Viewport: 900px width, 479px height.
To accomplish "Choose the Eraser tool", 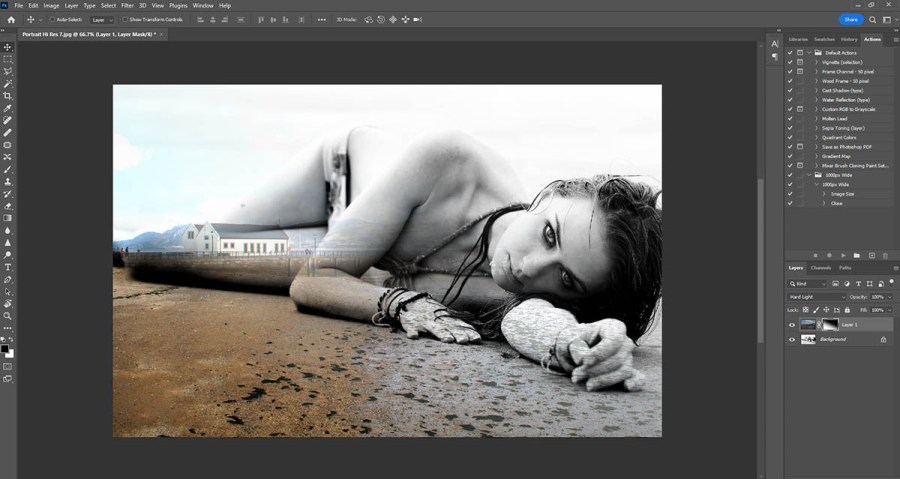I will point(8,205).
